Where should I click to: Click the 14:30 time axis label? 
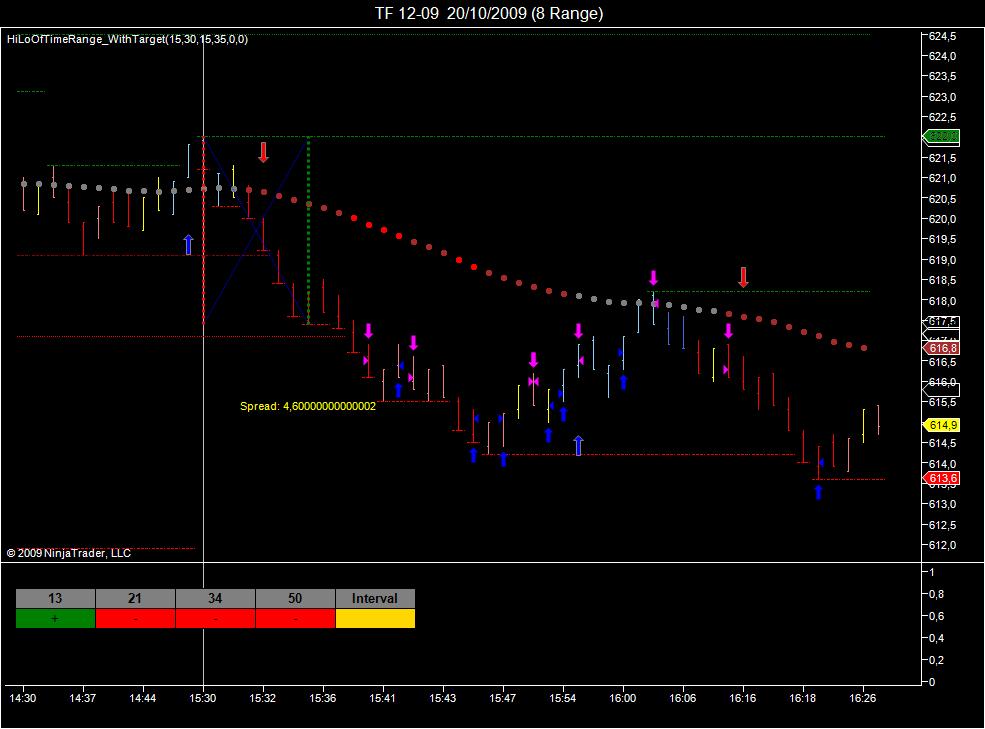pyautogui.click(x=23, y=698)
